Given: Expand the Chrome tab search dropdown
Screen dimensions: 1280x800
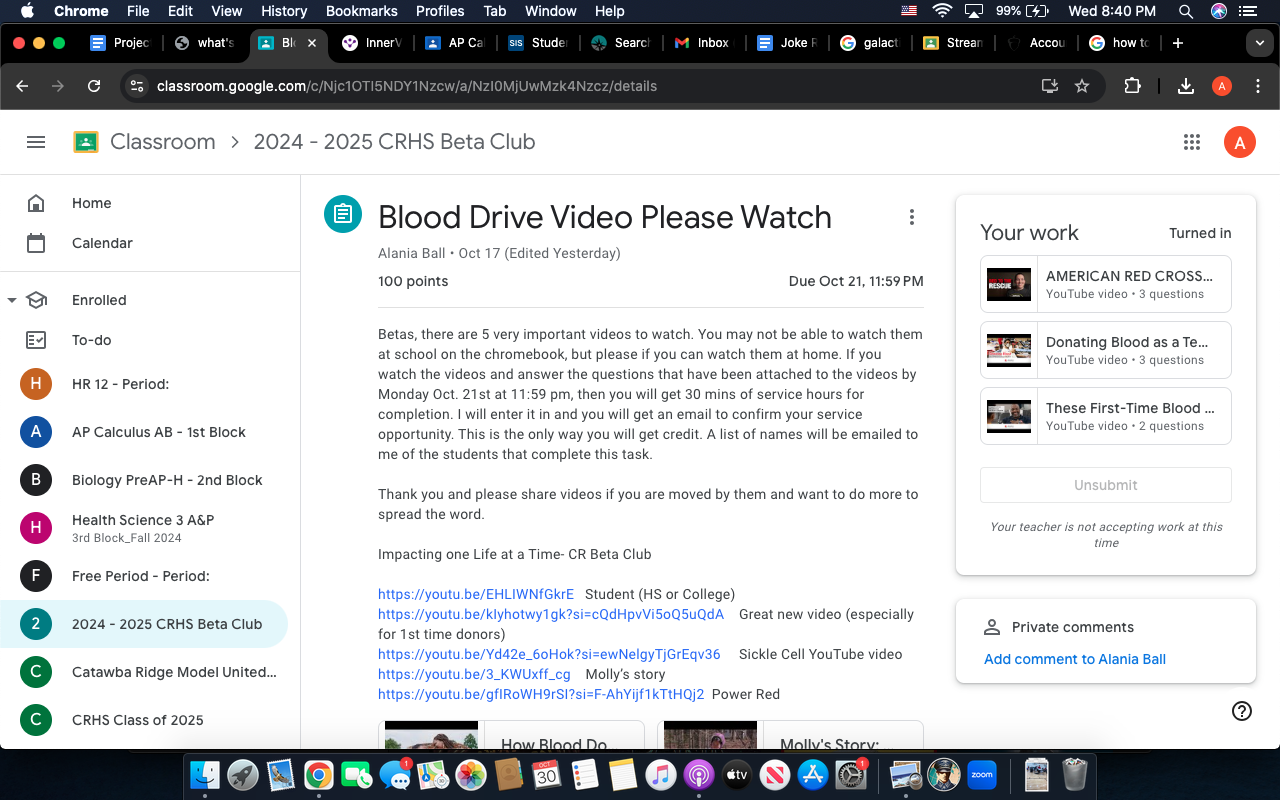Looking at the screenshot, I should (1258, 43).
